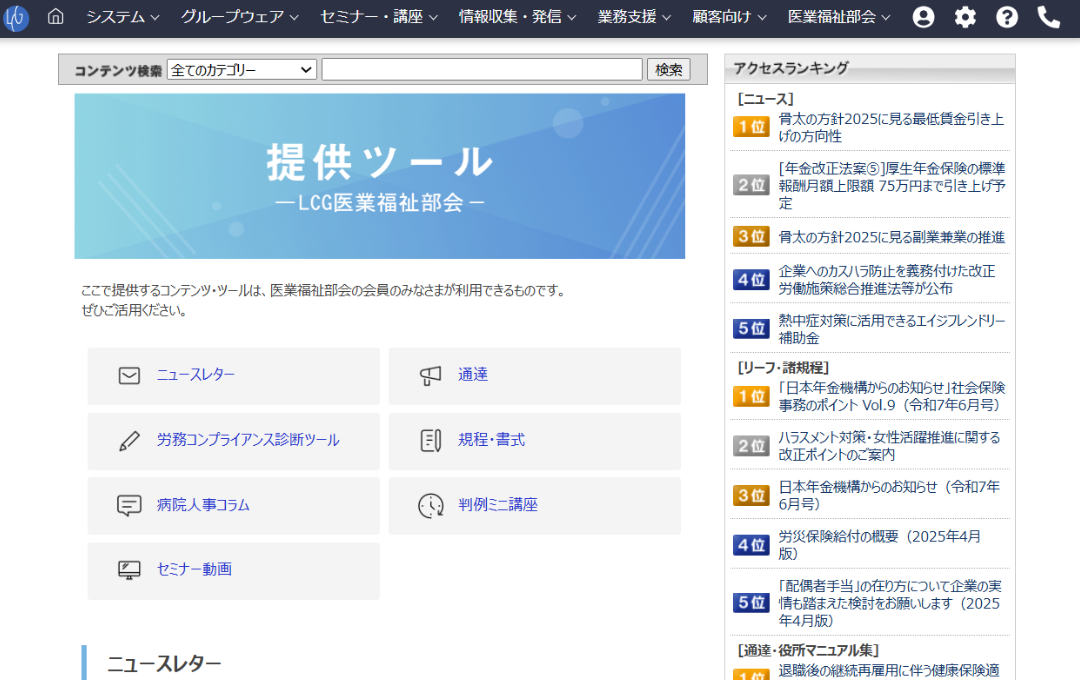Screen dimensions: 1080x680
Task: Open the 「配偶者手当」の在り方 leaflet link
Action: click(x=890, y=604)
